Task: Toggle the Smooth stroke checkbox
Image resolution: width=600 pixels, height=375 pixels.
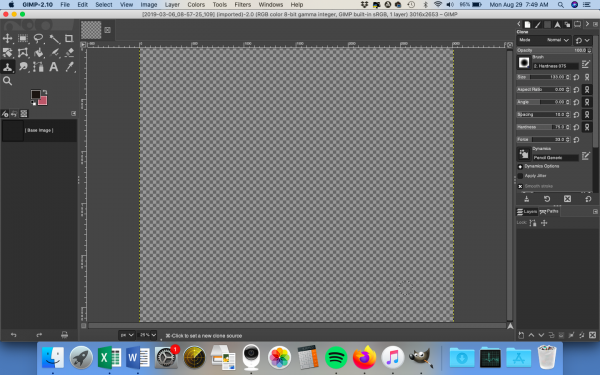Action: point(520,186)
